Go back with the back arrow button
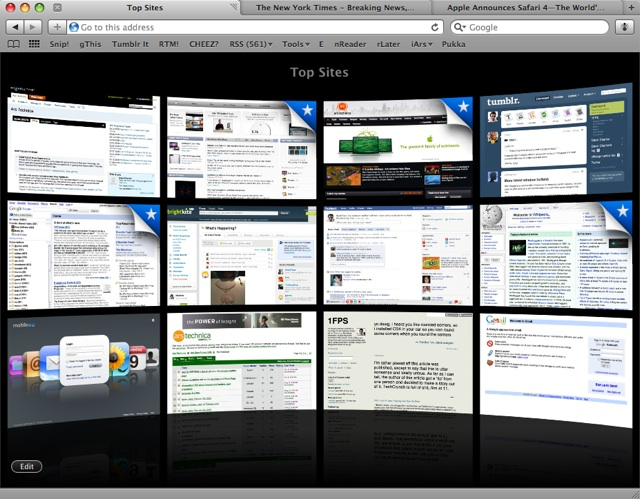This screenshot has height=499, width=640. coord(15,27)
